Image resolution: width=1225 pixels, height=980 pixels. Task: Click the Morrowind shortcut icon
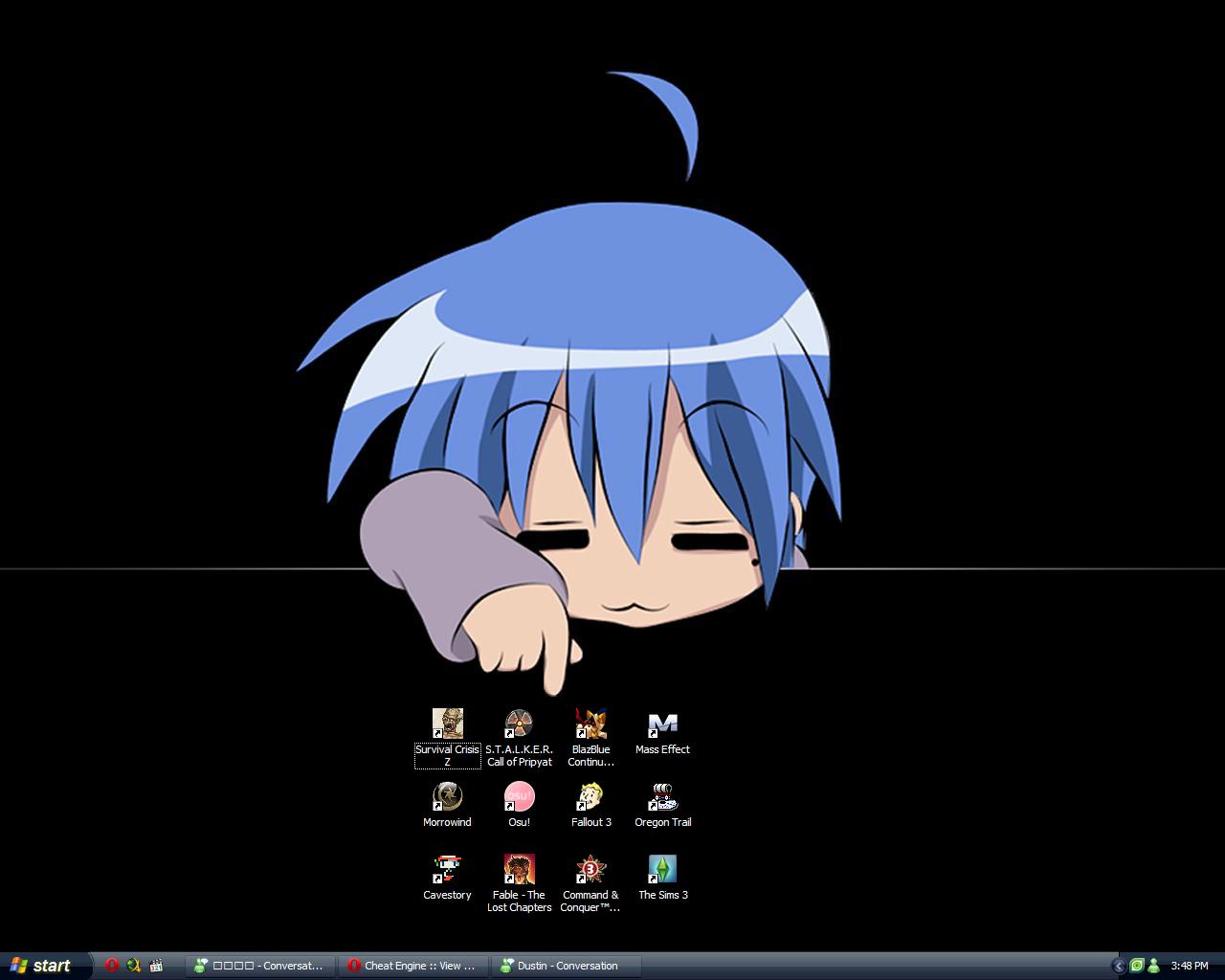coord(447,797)
